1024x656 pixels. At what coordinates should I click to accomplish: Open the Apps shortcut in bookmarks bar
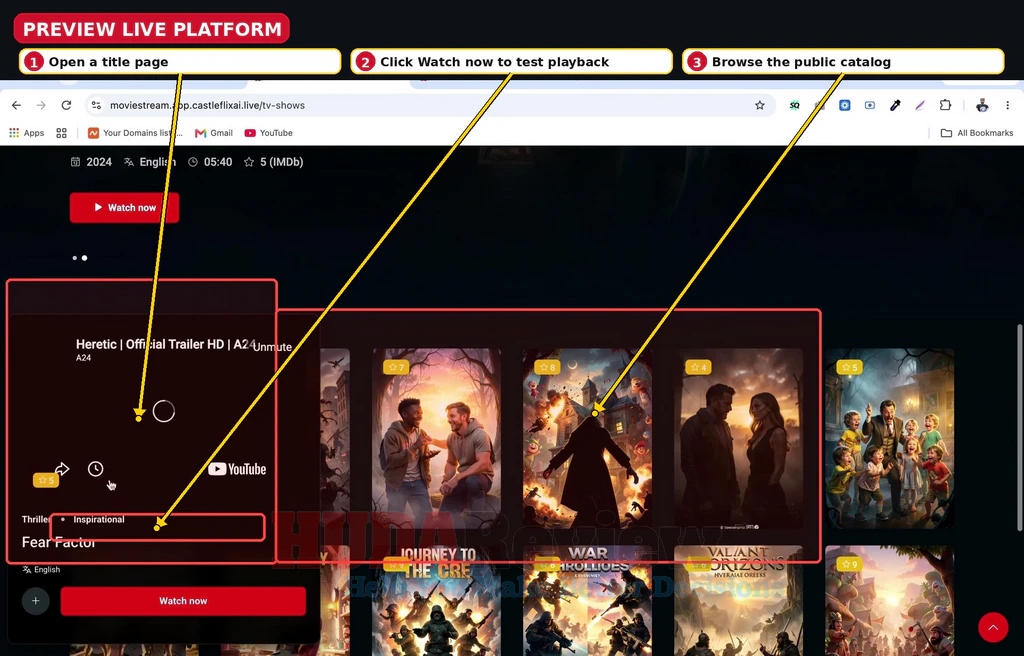pos(27,133)
